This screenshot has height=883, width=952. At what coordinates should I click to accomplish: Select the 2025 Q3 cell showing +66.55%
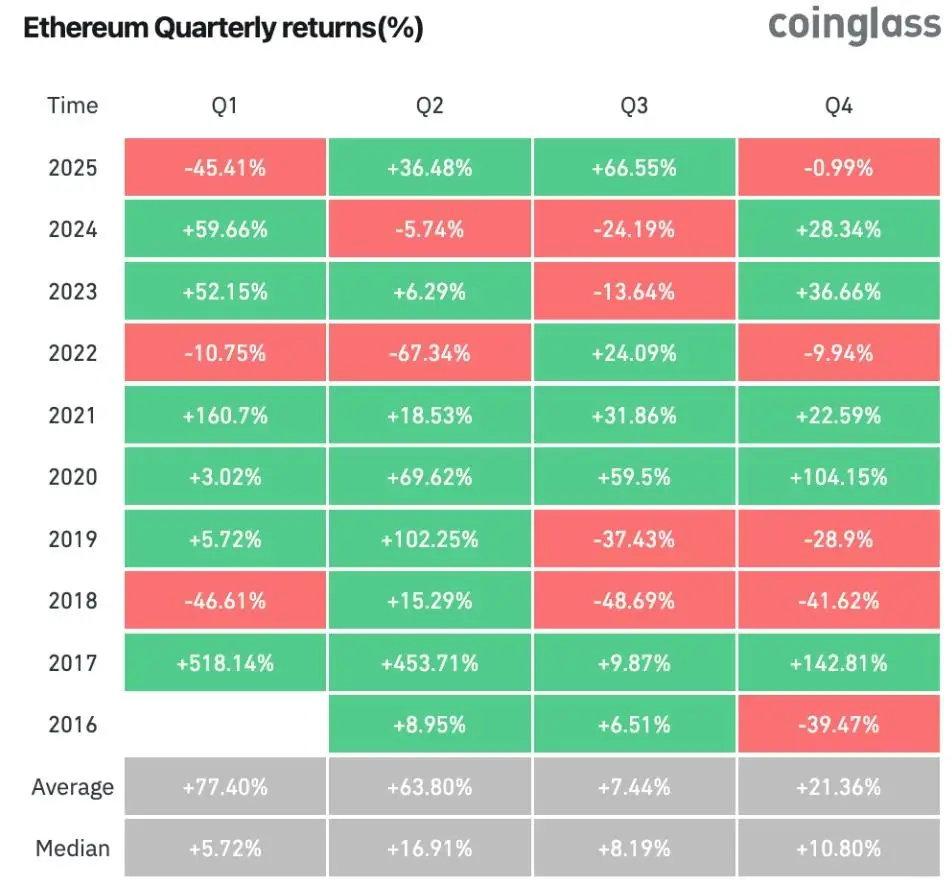click(634, 167)
